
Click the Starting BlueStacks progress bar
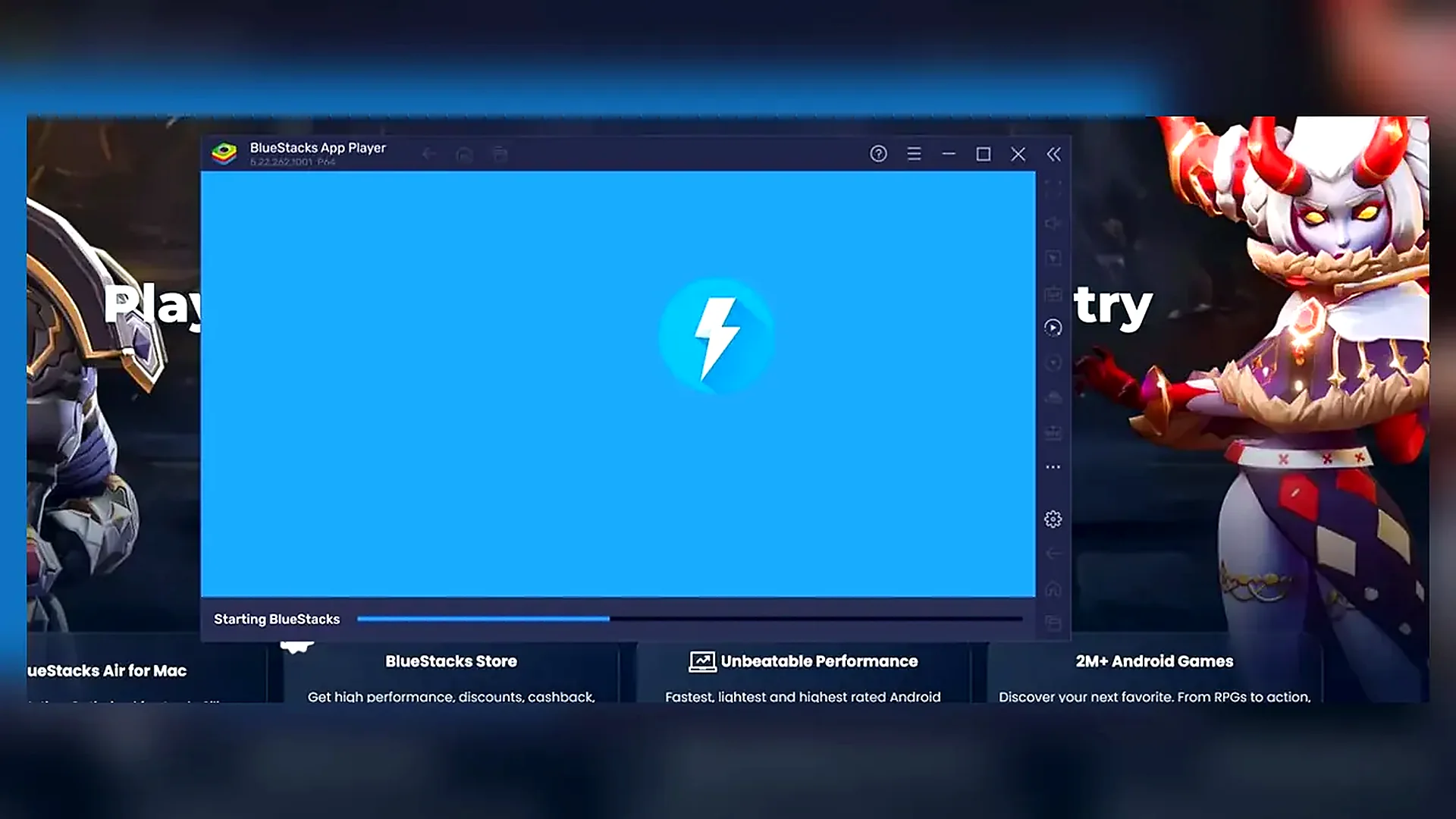point(689,619)
